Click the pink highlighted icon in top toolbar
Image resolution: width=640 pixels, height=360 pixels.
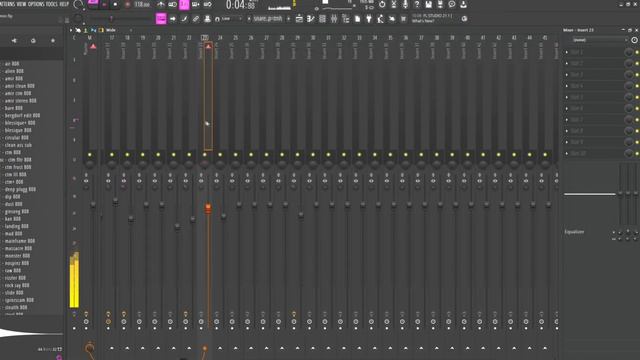tap(184, 4)
